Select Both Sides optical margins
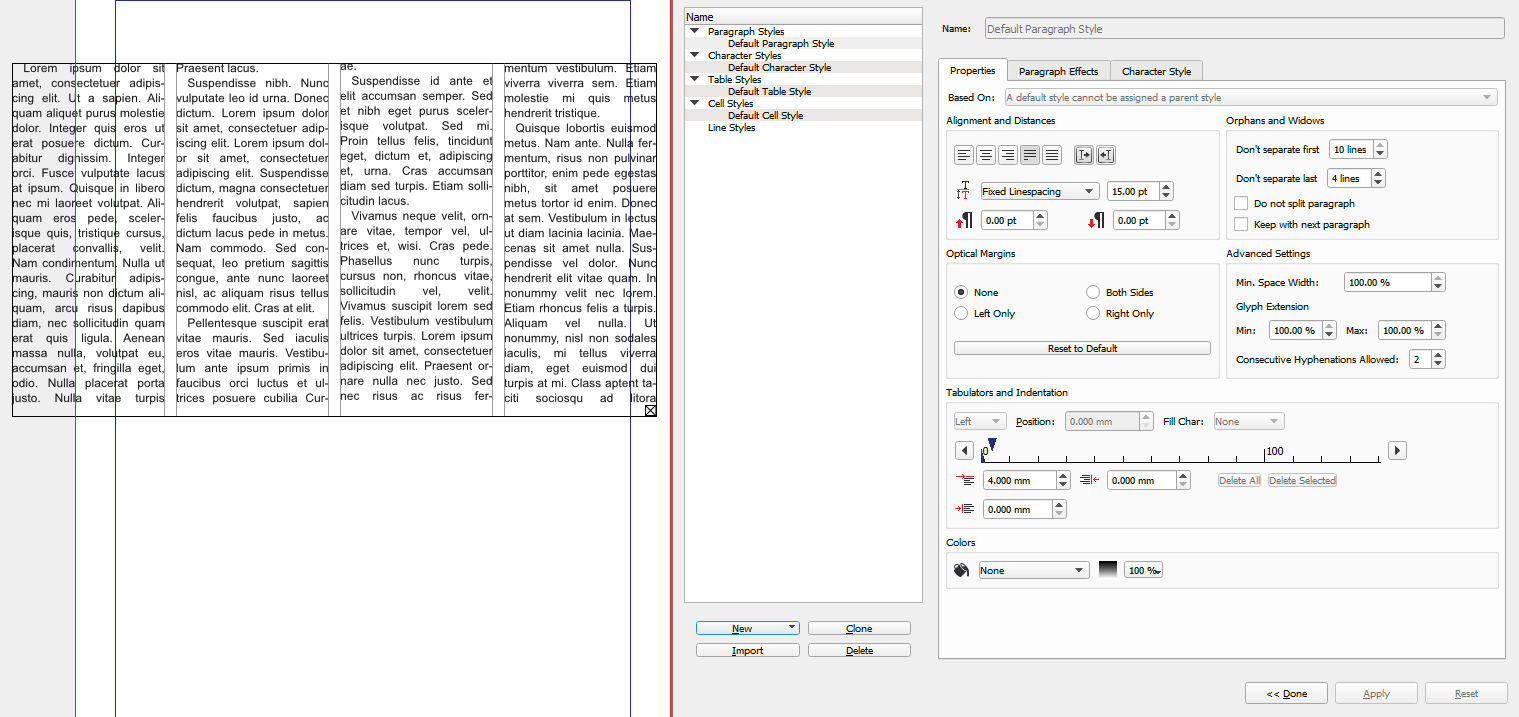This screenshot has height=717, width=1519. 1093,293
